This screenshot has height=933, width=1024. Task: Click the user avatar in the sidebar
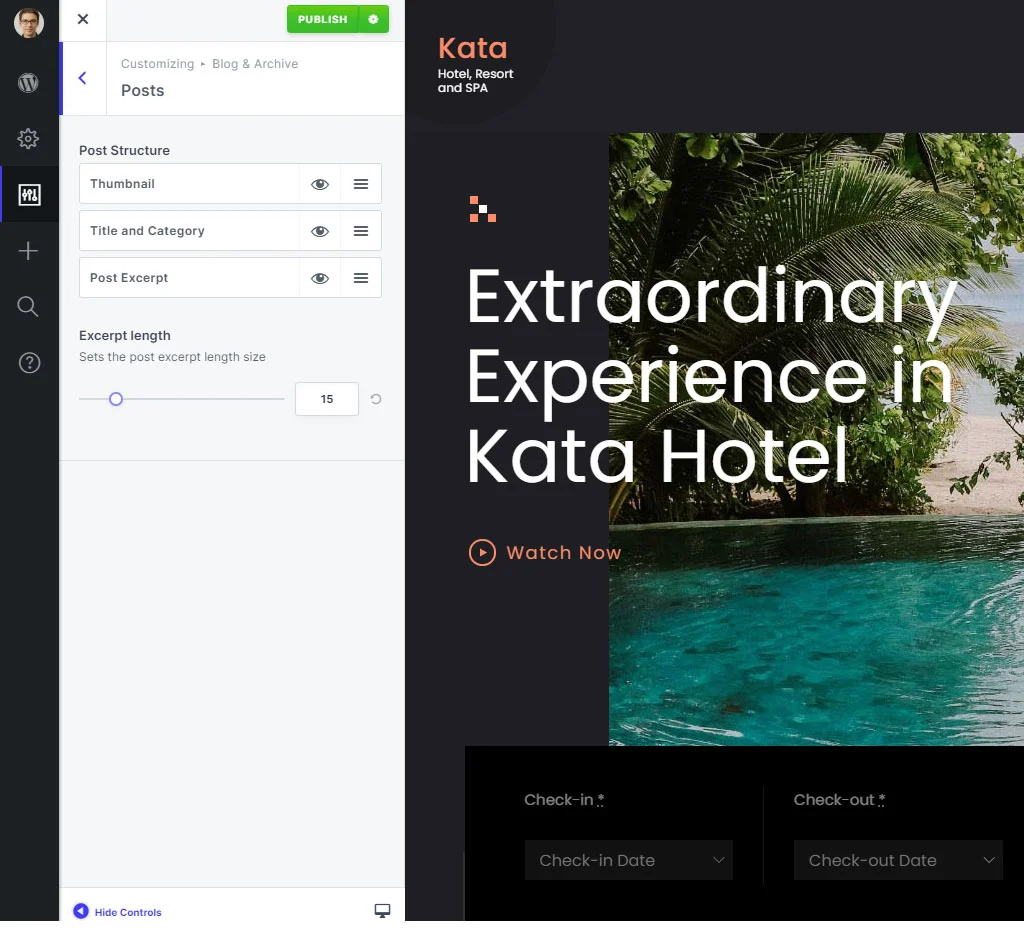(x=29, y=24)
